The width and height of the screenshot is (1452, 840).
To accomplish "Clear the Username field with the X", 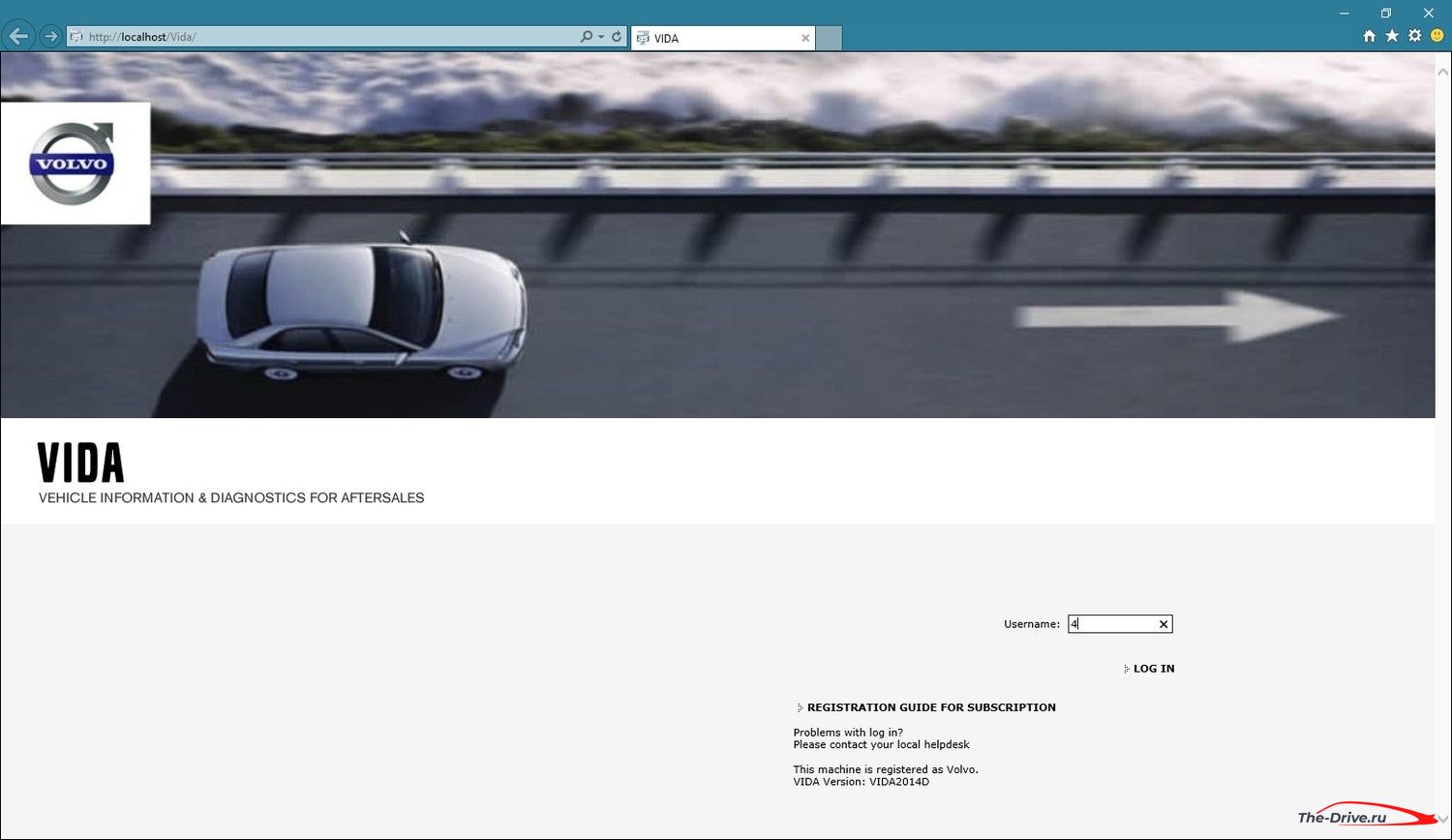I will coord(1164,624).
